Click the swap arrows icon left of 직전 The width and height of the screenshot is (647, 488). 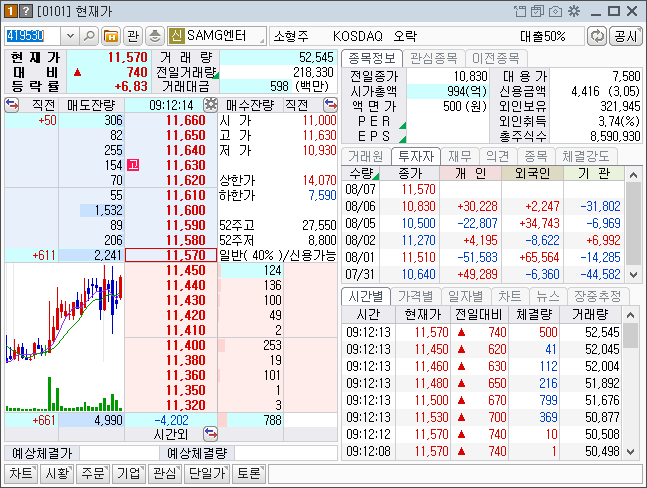point(12,104)
